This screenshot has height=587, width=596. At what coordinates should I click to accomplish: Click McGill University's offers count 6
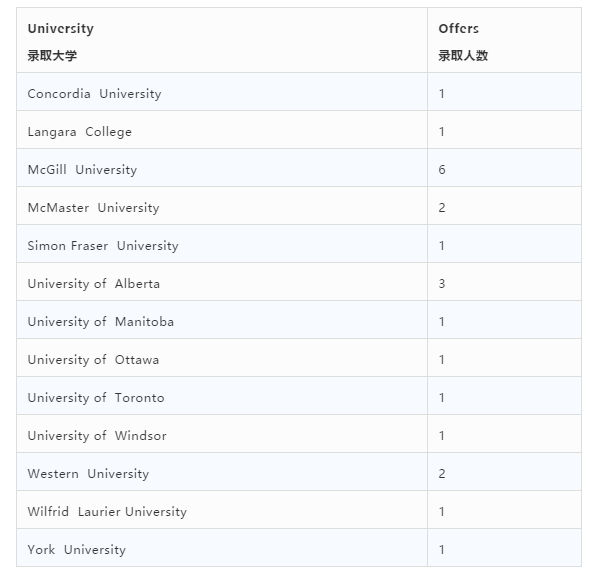point(442,170)
